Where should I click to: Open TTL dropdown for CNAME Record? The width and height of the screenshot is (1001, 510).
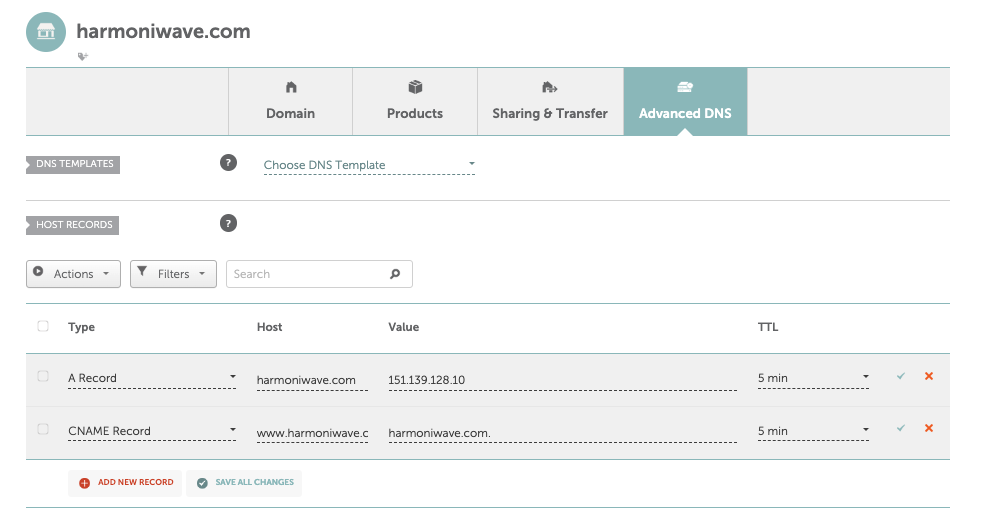(813, 431)
